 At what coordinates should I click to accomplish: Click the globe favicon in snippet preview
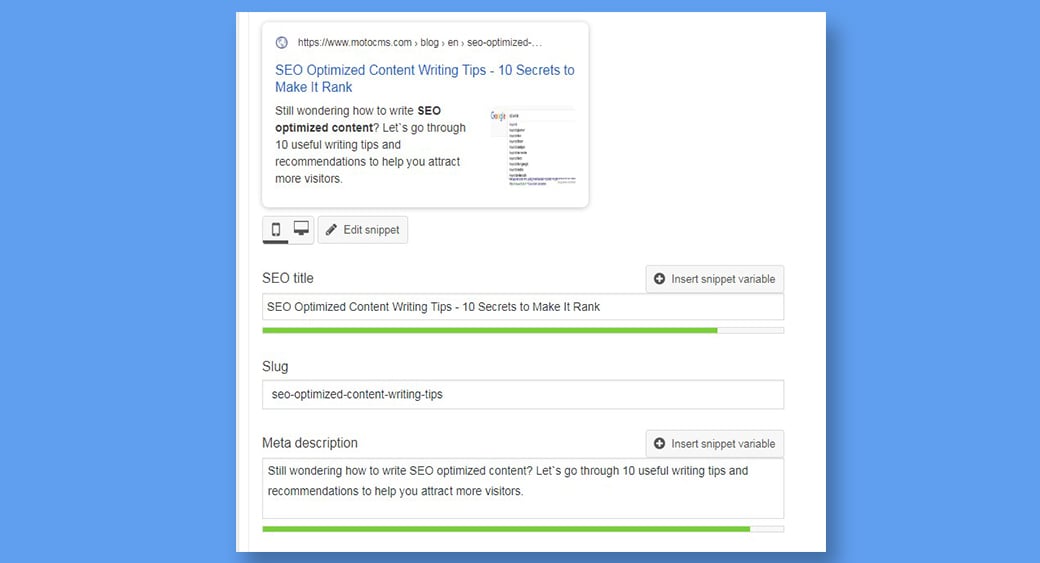(x=282, y=43)
